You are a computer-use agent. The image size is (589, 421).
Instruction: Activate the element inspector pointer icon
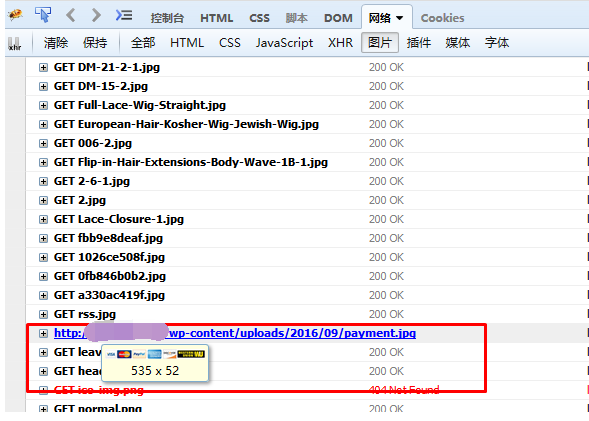coord(43,15)
